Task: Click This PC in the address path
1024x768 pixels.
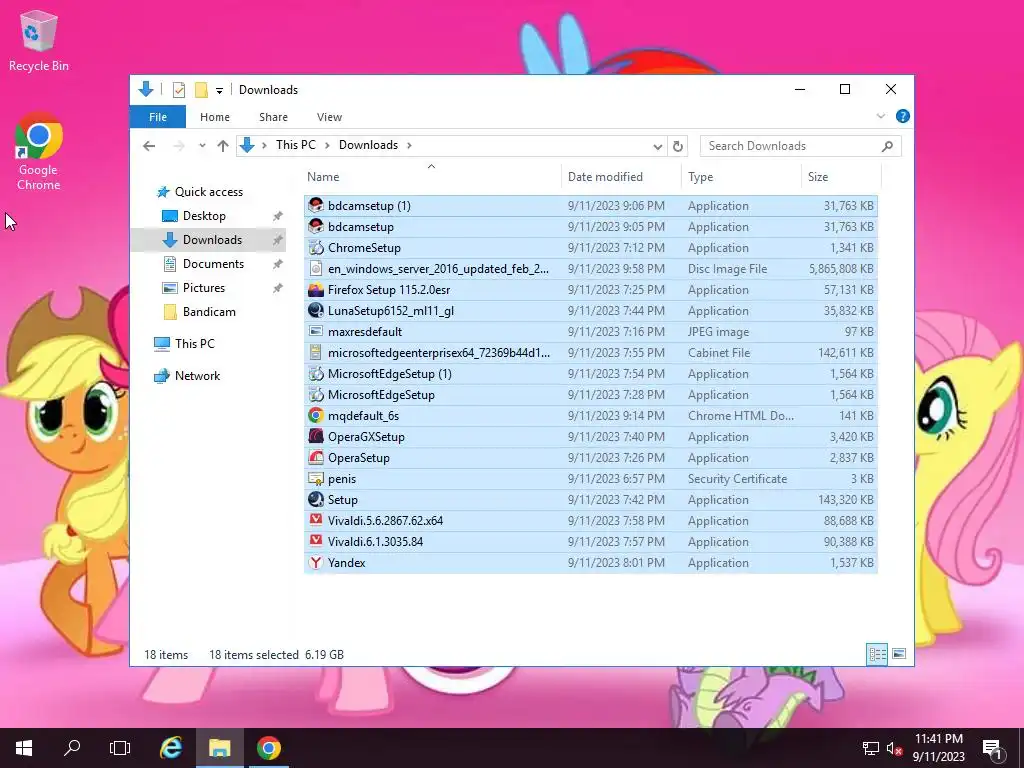Action: (x=295, y=145)
